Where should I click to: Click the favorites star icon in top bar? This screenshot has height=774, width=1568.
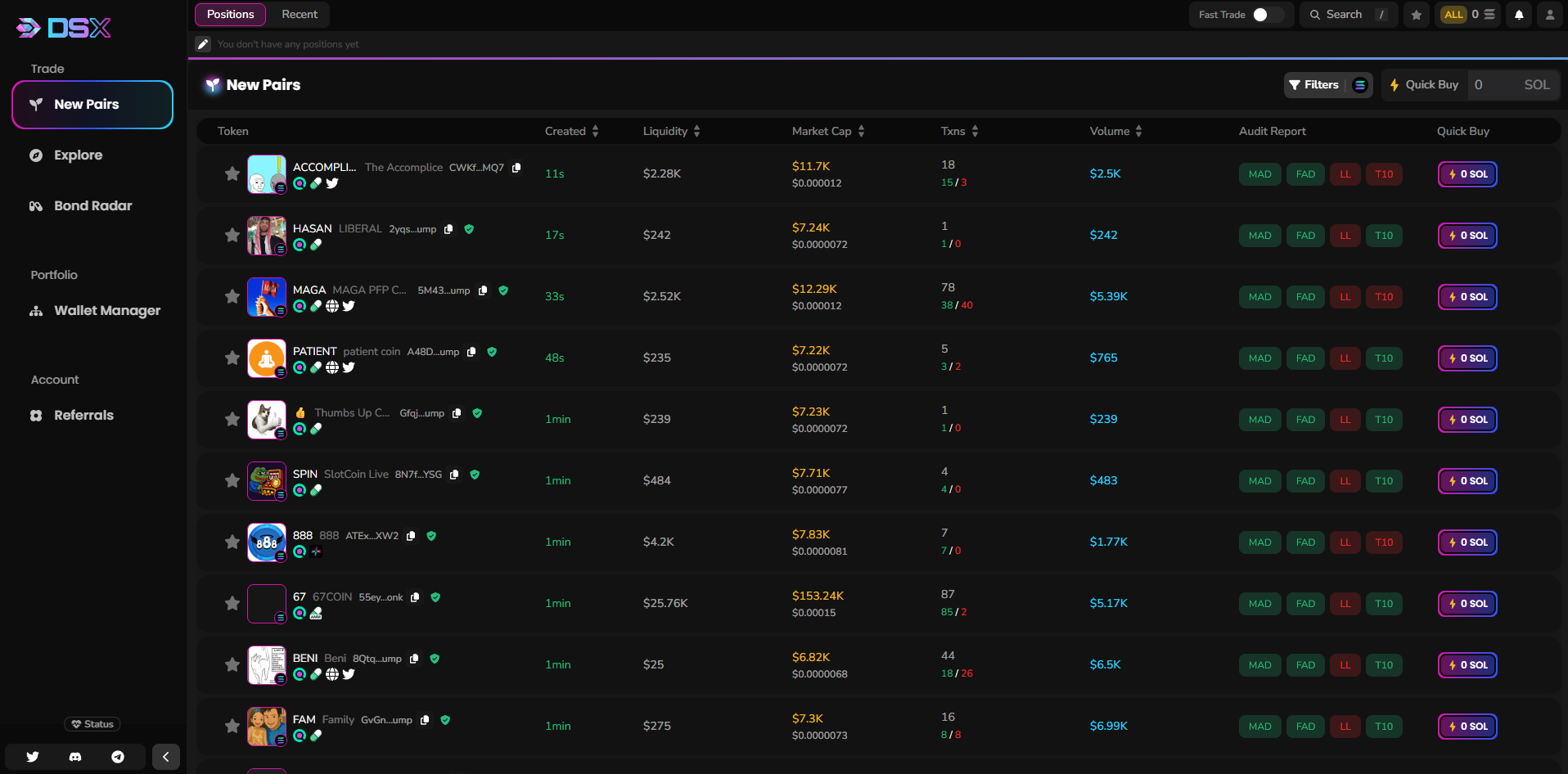click(1417, 15)
